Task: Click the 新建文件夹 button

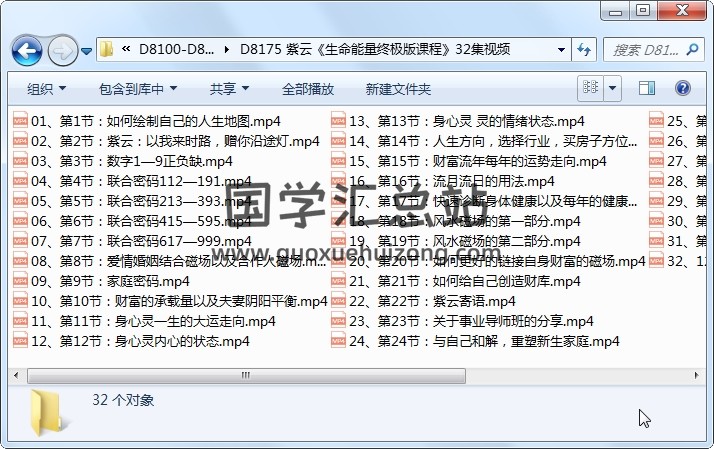Action: 398,89
